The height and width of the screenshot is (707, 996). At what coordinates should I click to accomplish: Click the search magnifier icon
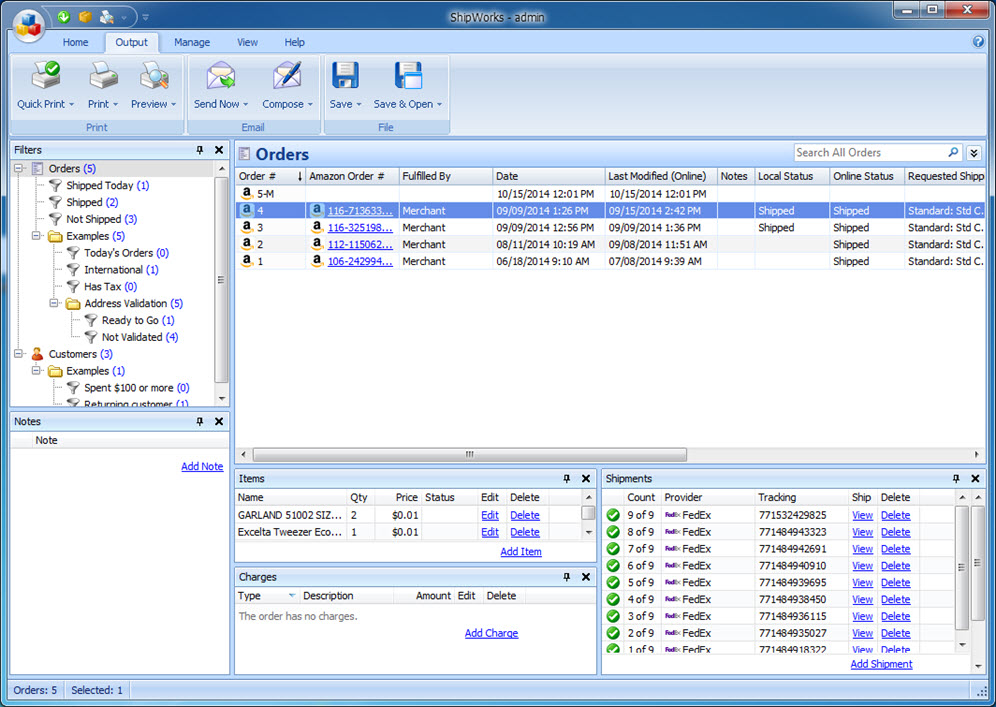[x=953, y=152]
